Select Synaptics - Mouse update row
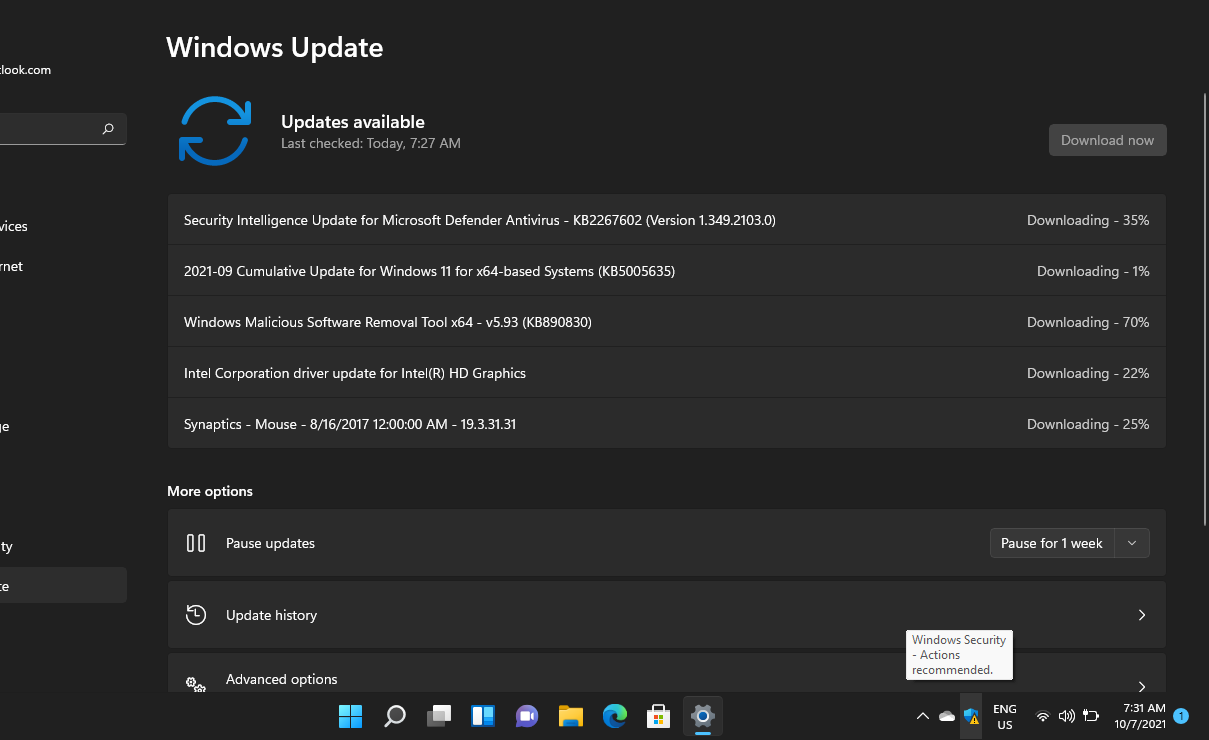This screenshot has width=1209, height=740. [666, 424]
